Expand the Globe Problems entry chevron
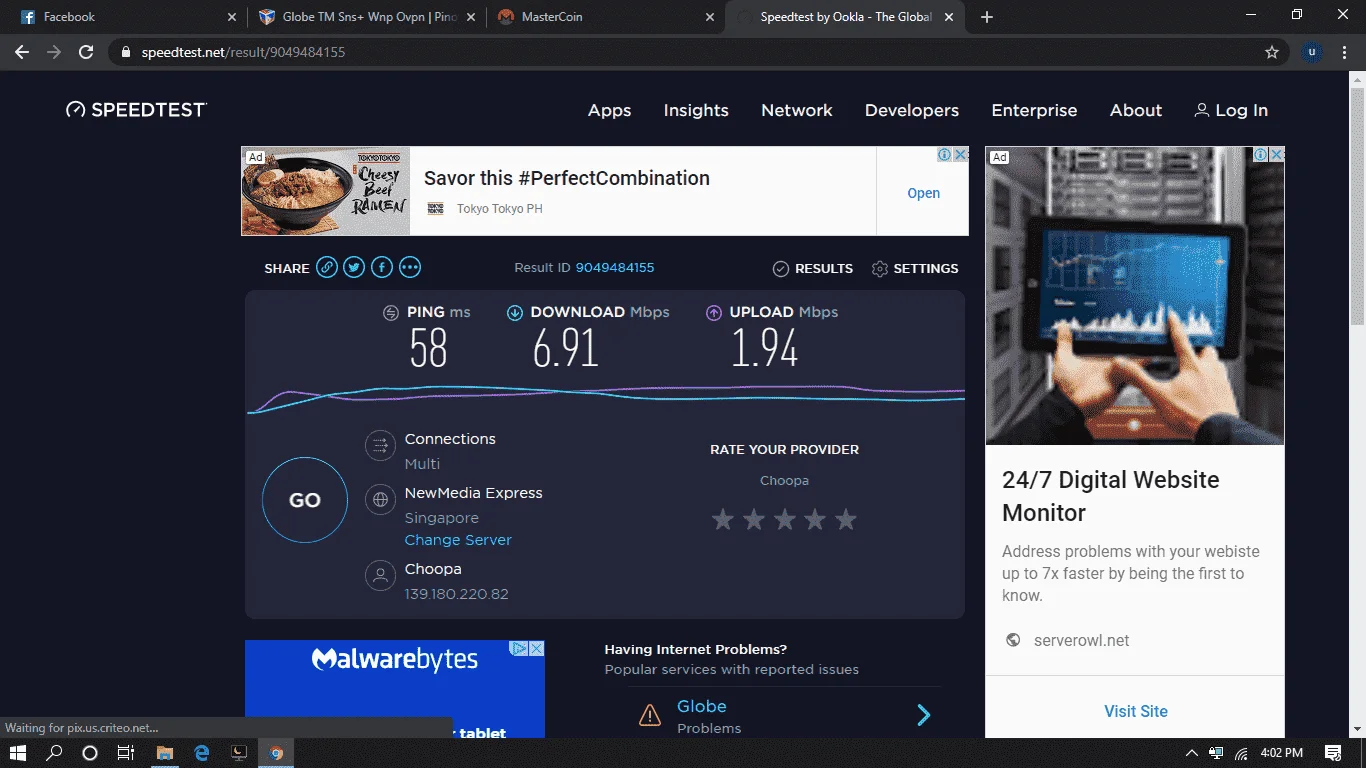Viewport: 1366px width, 768px height. click(924, 715)
